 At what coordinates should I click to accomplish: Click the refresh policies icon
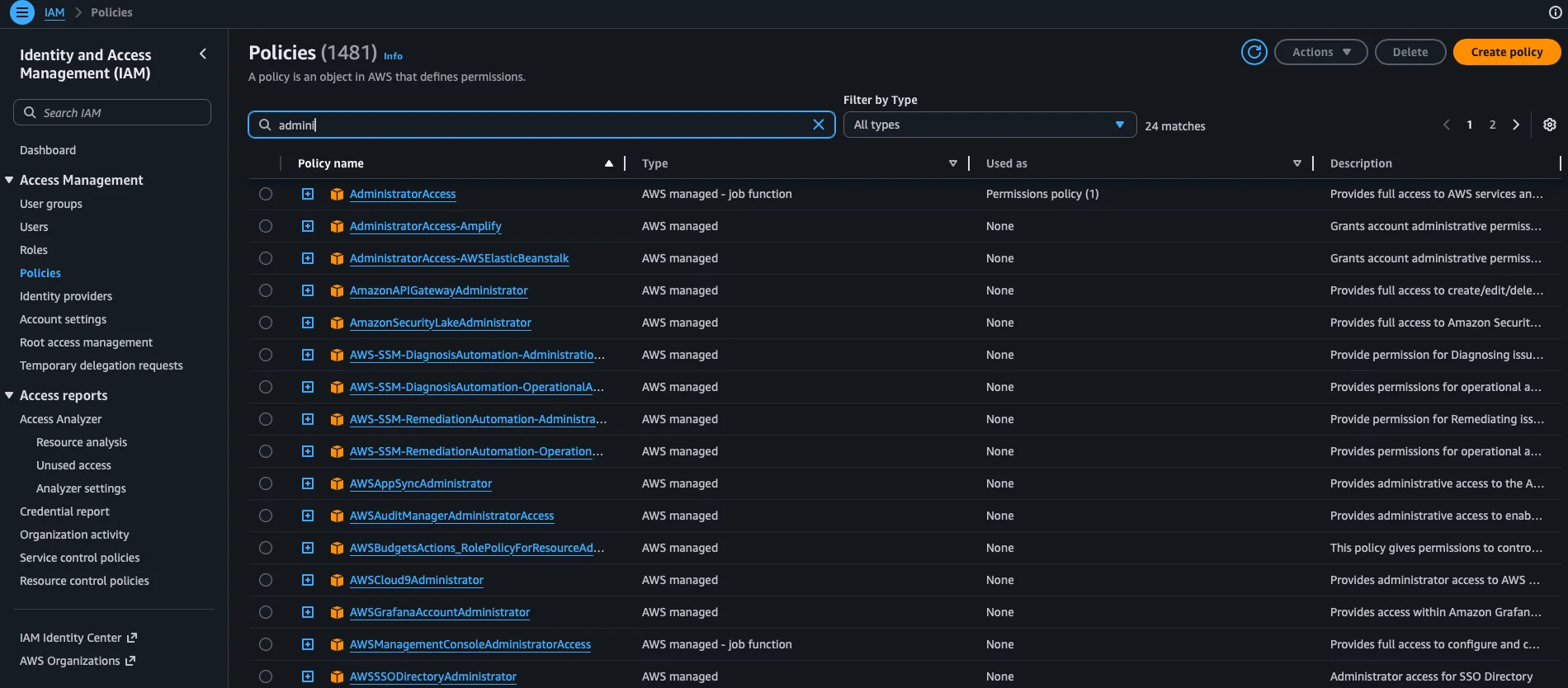(1254, 52)
